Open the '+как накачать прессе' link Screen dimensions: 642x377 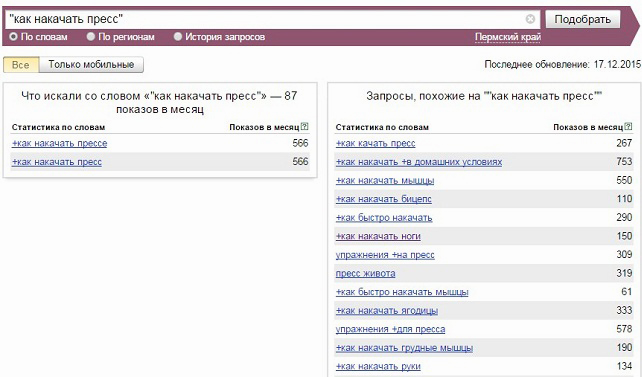click(x=59, y=143)
